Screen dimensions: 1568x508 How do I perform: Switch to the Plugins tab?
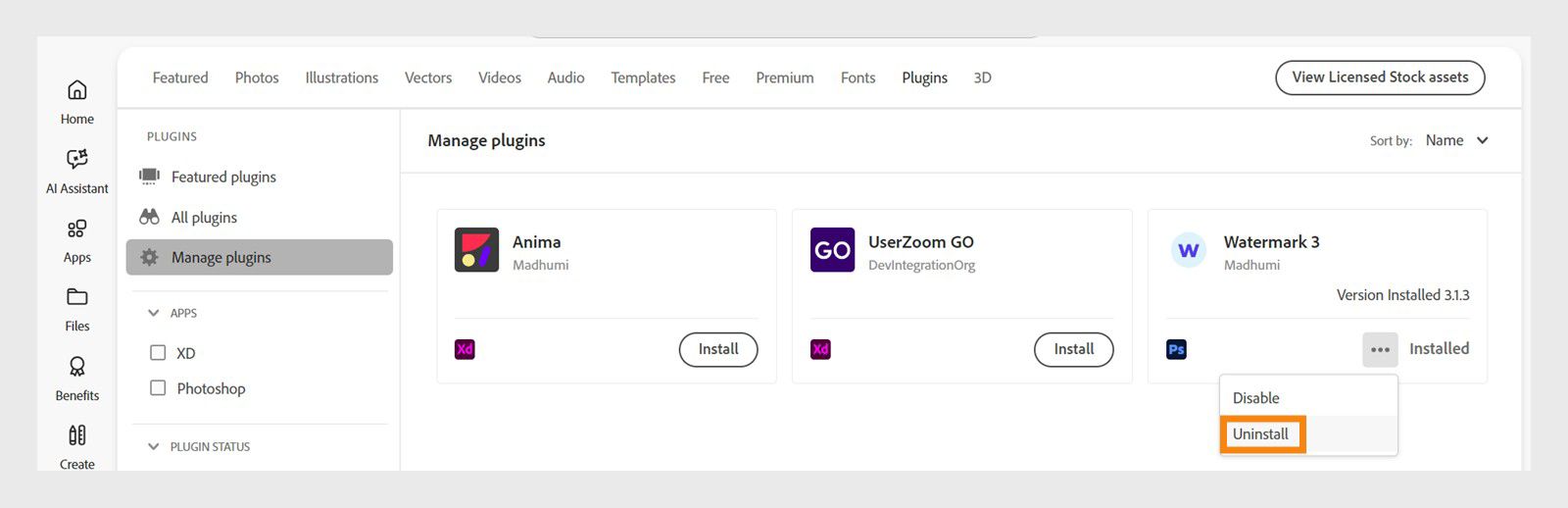(924, 77)
